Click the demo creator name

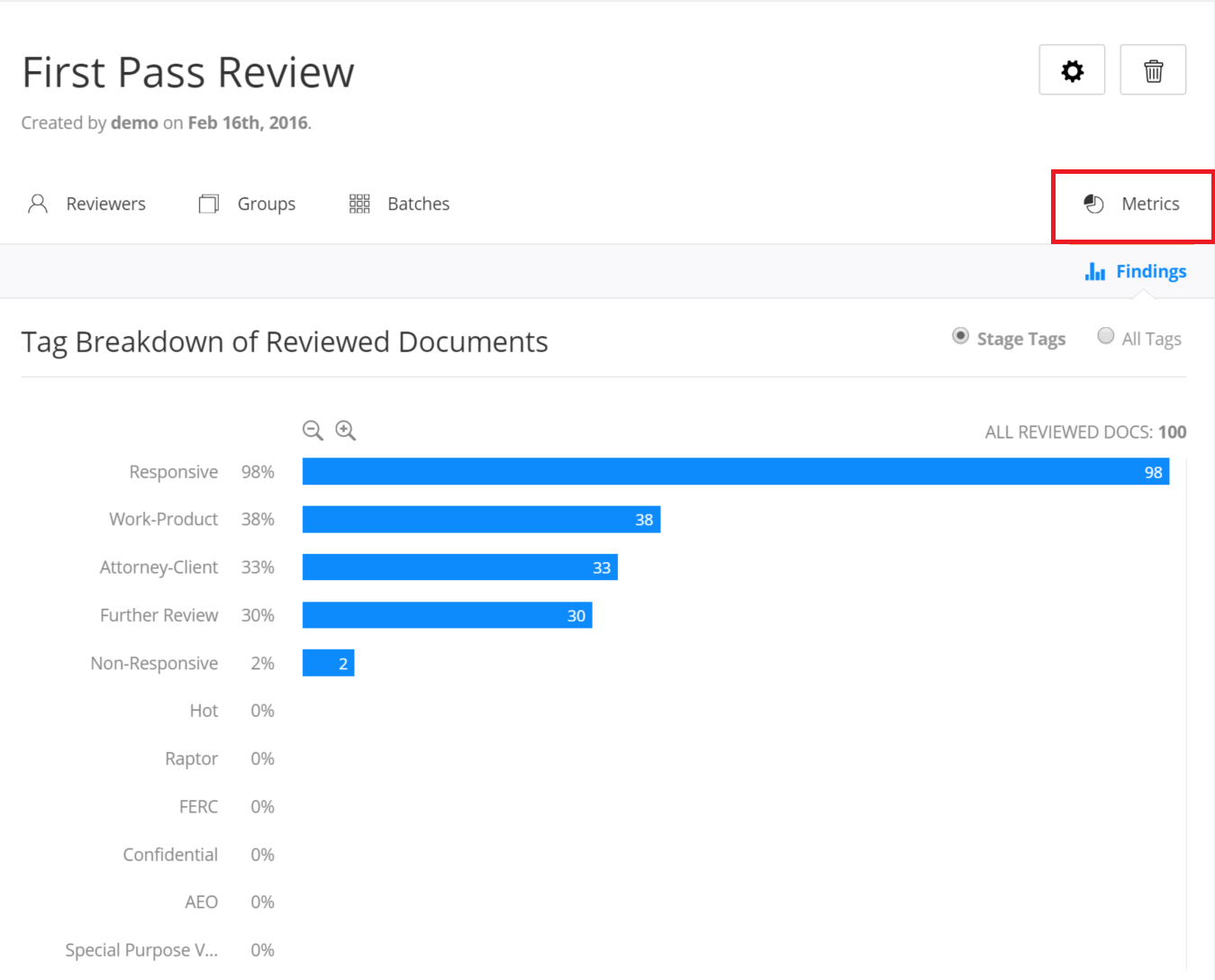[x=134, y=122]
